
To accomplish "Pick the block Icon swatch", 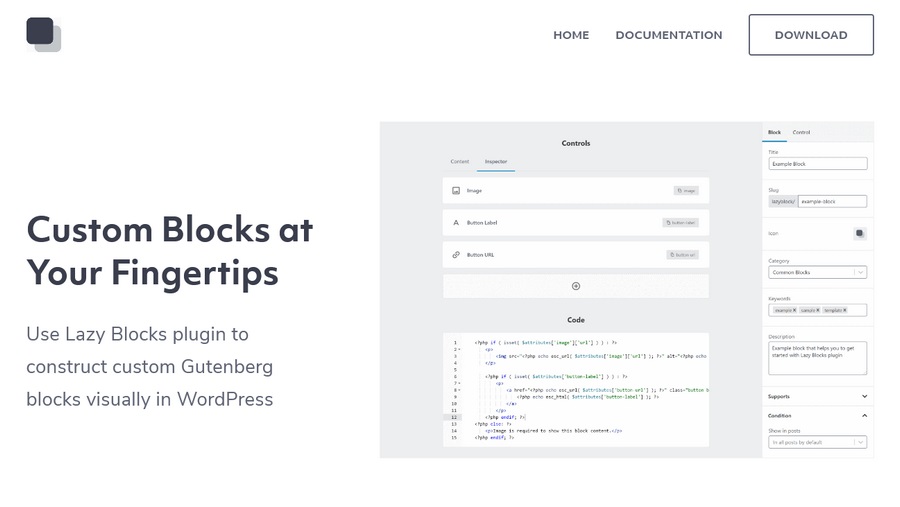I will coord(859,233).
